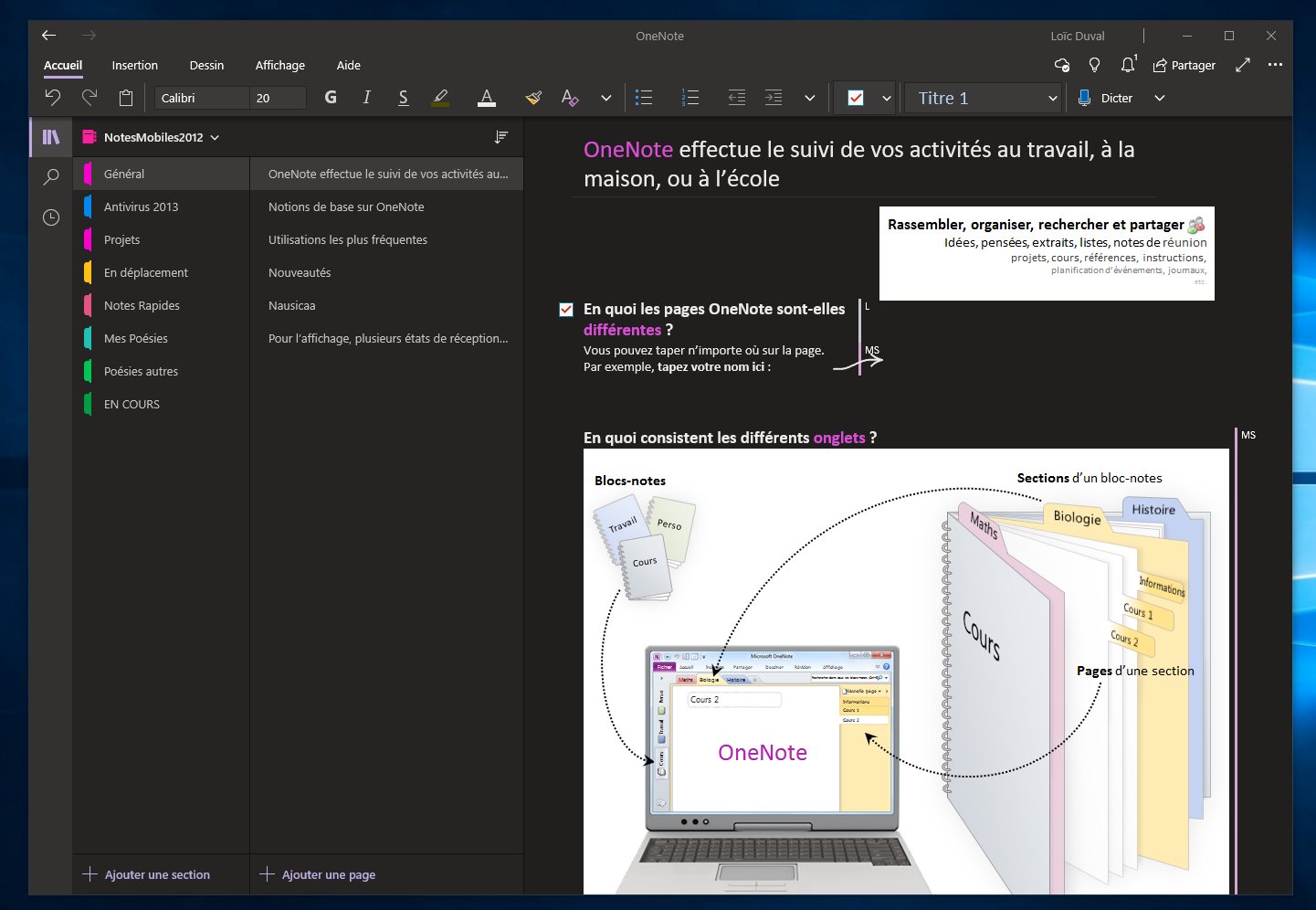Click the clipboard paste icon

pyautogui.click(x=126, y=98)
